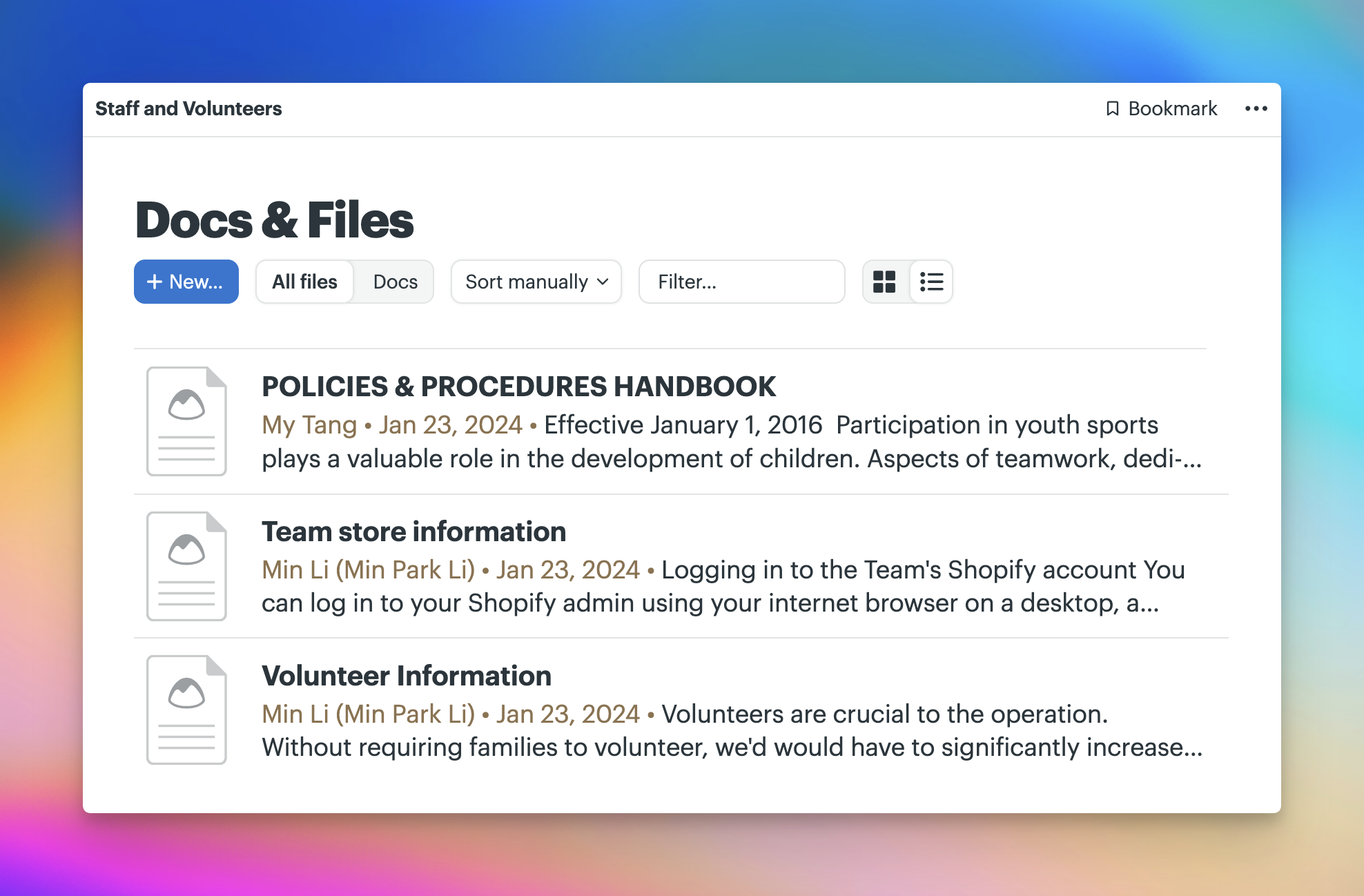Open the Team store information title
1364x896 pixels.
[413, 532]
